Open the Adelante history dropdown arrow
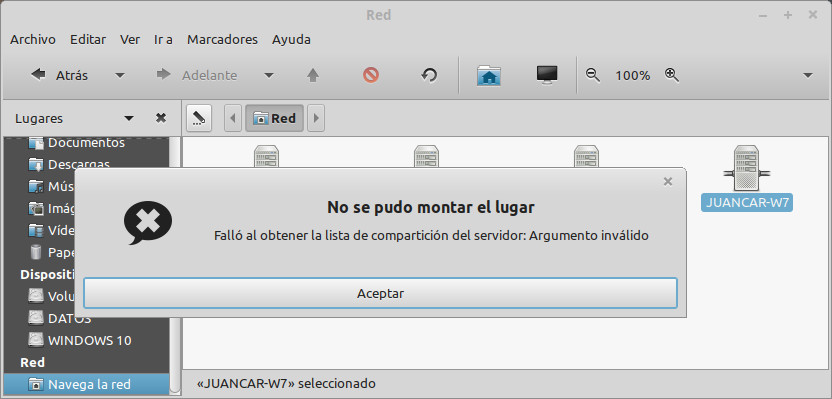Image resolution: width=832 pixels, height=399 pixels. click(x=269, y=75)
